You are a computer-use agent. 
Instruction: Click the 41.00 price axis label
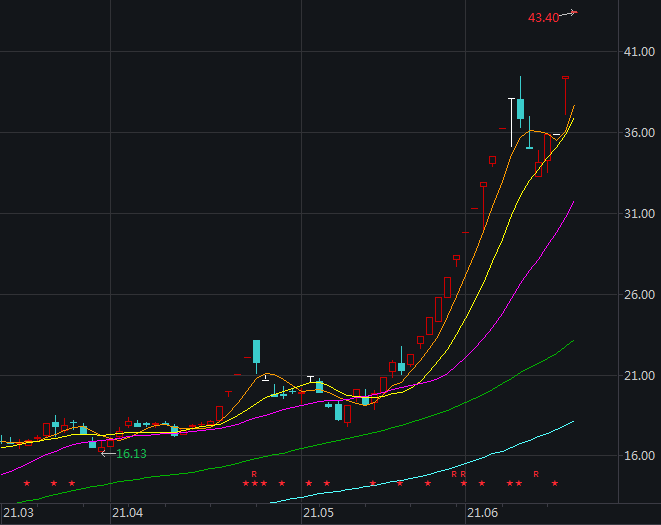(634, 52)
